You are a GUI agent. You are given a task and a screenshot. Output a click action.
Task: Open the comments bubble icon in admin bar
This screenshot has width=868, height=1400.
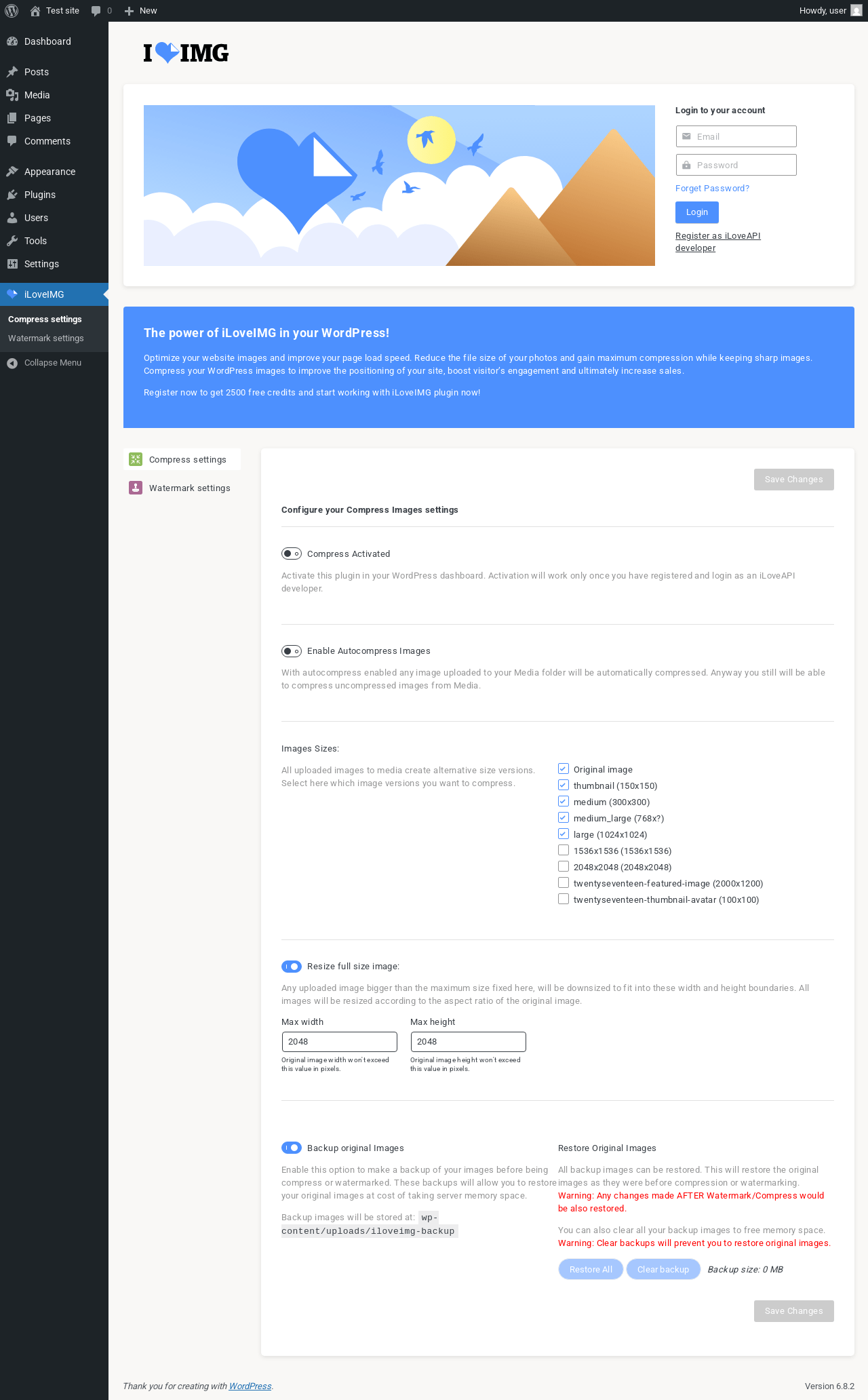tap(96, 11)
